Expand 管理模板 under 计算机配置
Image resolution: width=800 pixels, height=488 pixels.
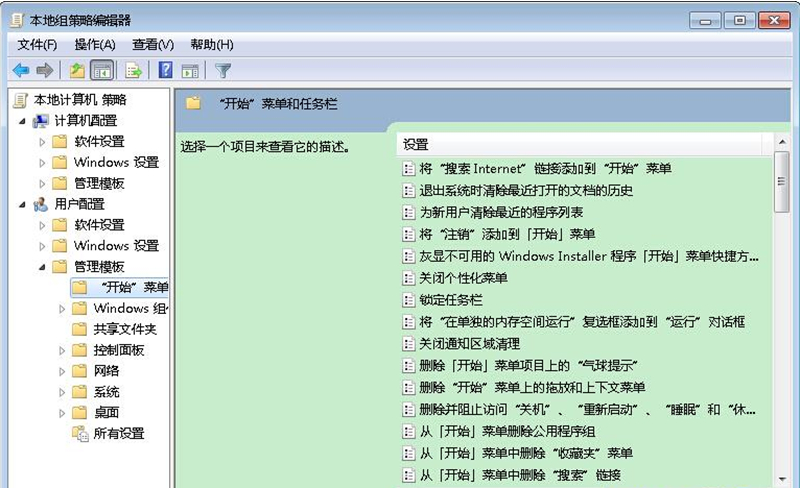[x=42, y=184]
